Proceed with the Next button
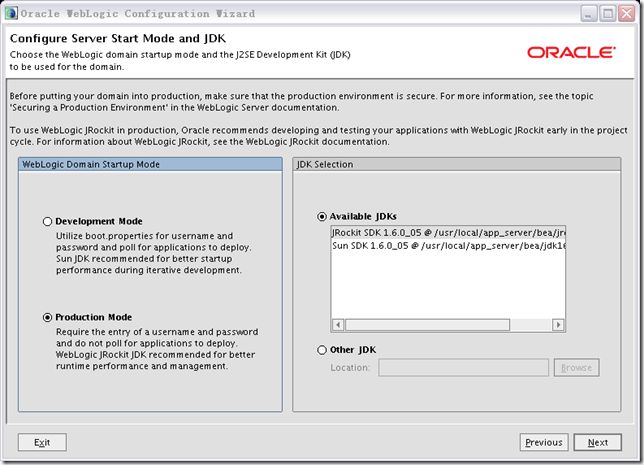Viewport: 644px width, 465px height. [598, 442]
